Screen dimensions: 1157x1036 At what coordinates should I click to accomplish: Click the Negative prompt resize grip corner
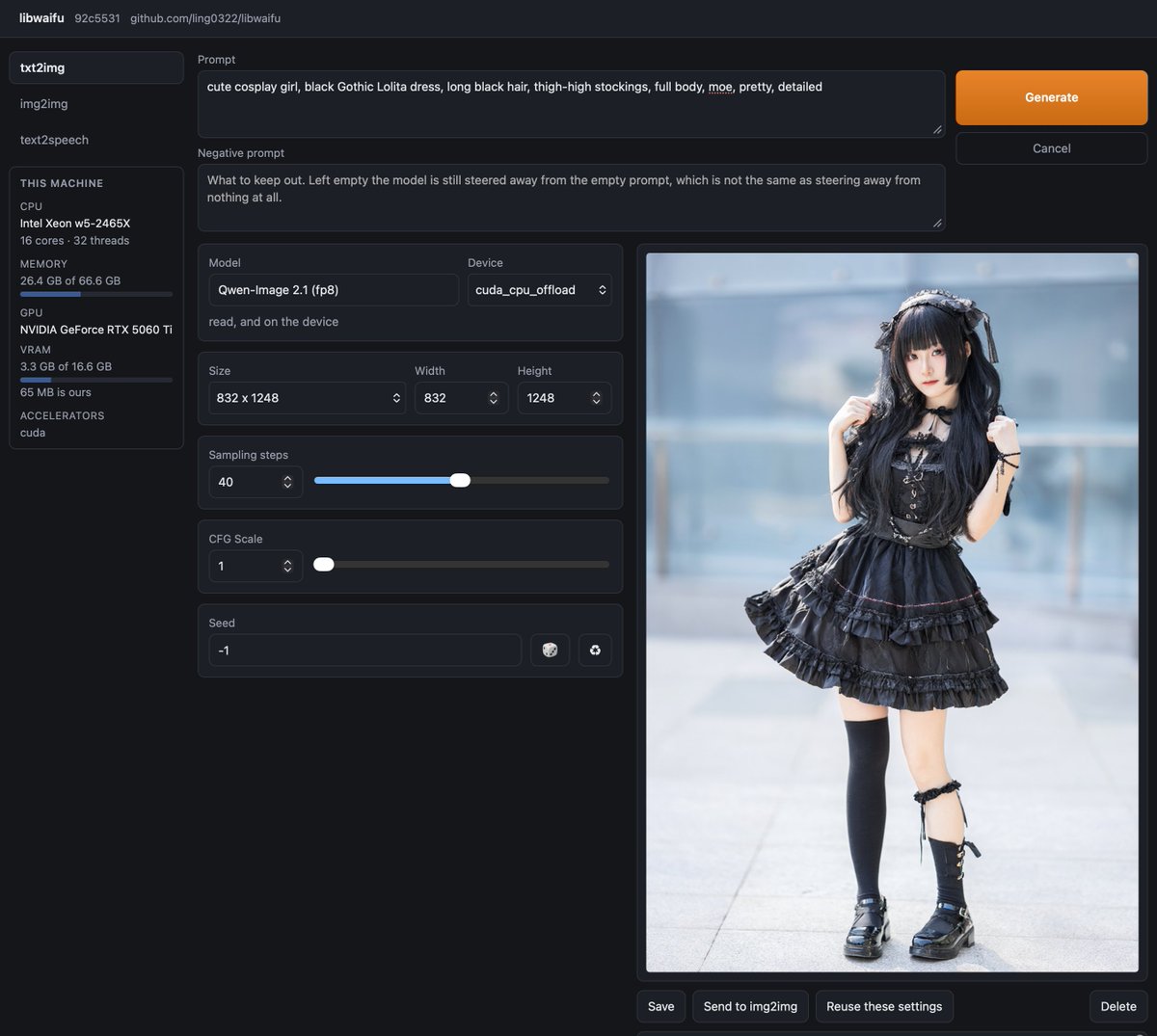click(937, 223)
